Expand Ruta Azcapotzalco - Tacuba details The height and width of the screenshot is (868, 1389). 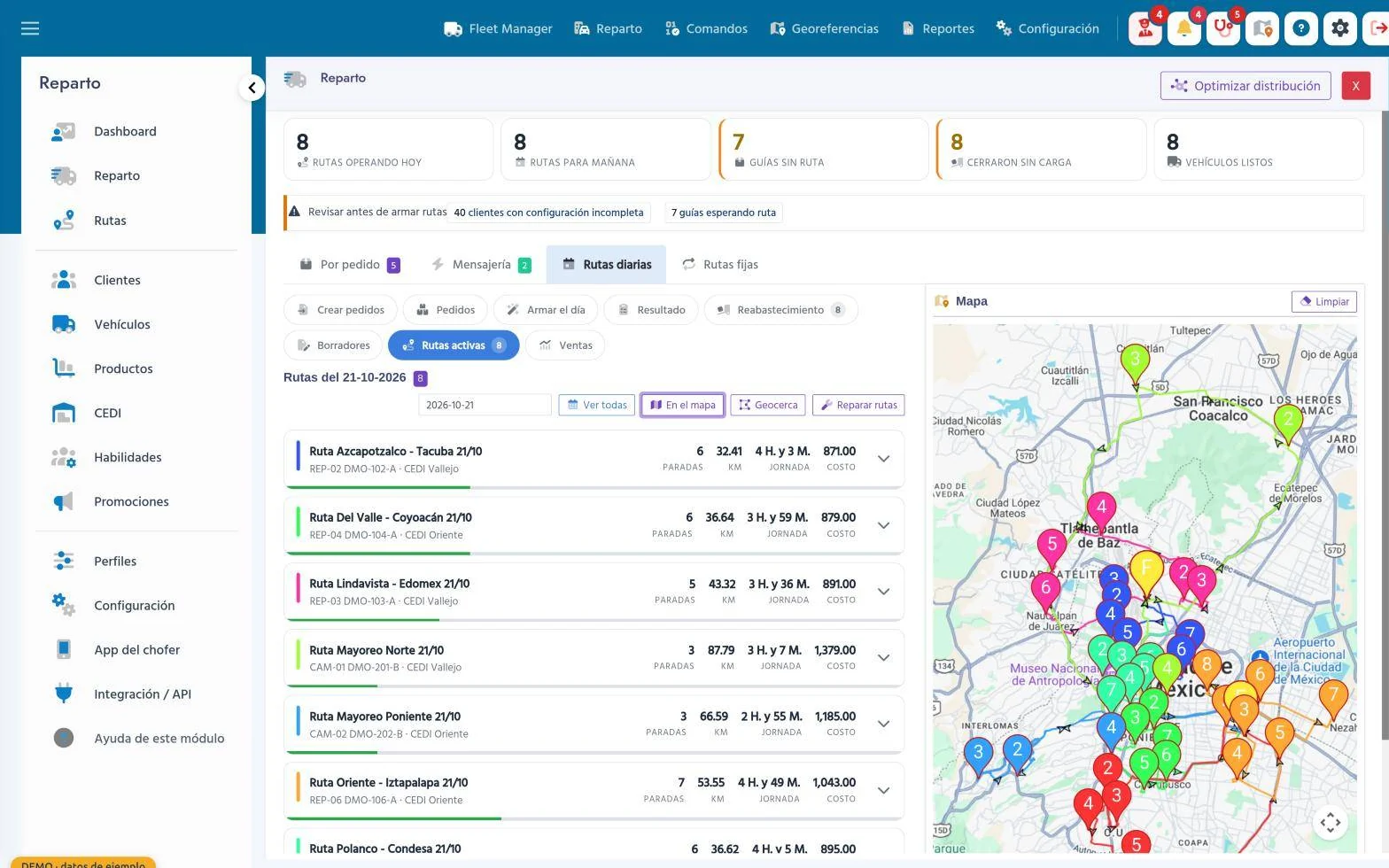(883, 459)
